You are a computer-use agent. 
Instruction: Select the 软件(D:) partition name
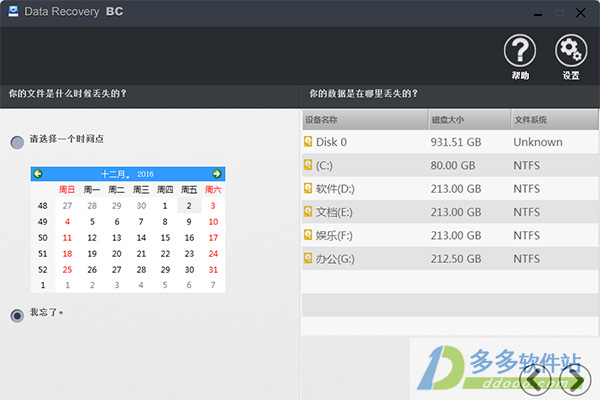click(x=335, y=189)
